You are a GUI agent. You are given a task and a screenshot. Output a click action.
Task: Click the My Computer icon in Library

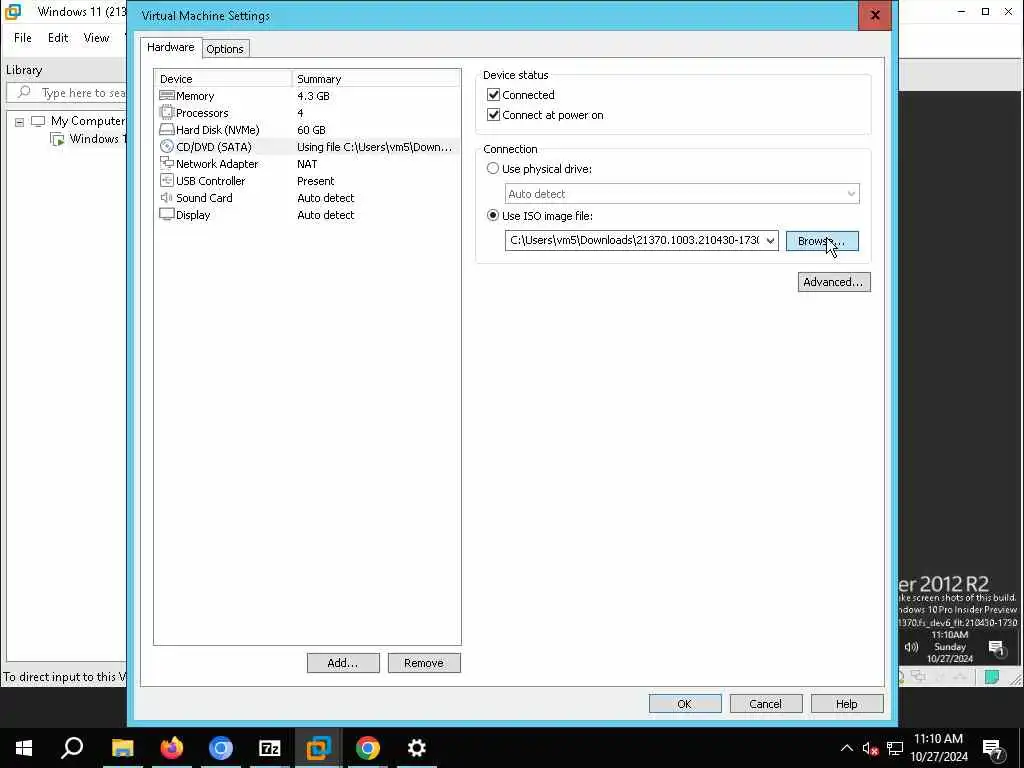(38, 121)
